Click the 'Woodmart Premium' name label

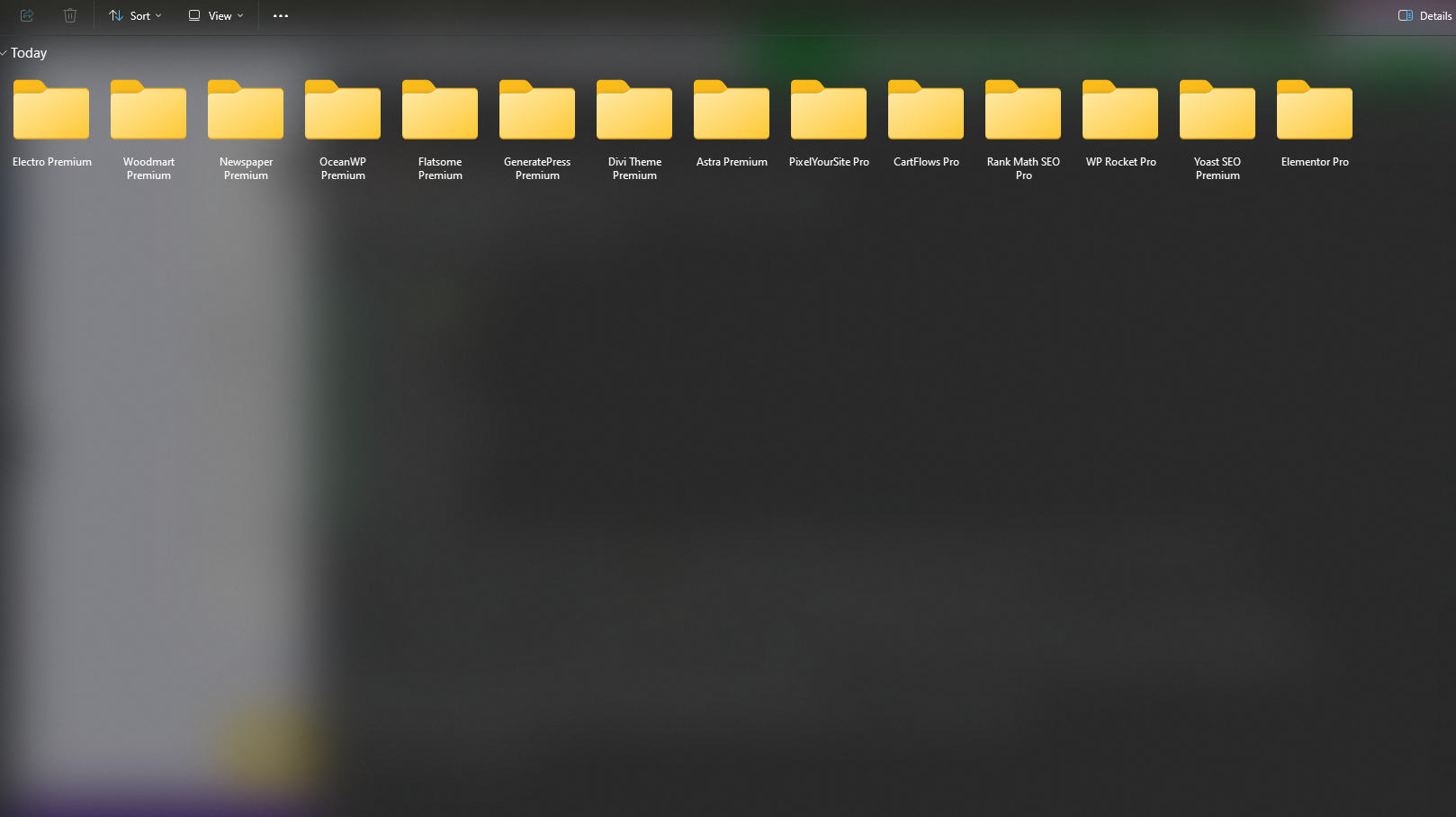(x=148, y=168)
